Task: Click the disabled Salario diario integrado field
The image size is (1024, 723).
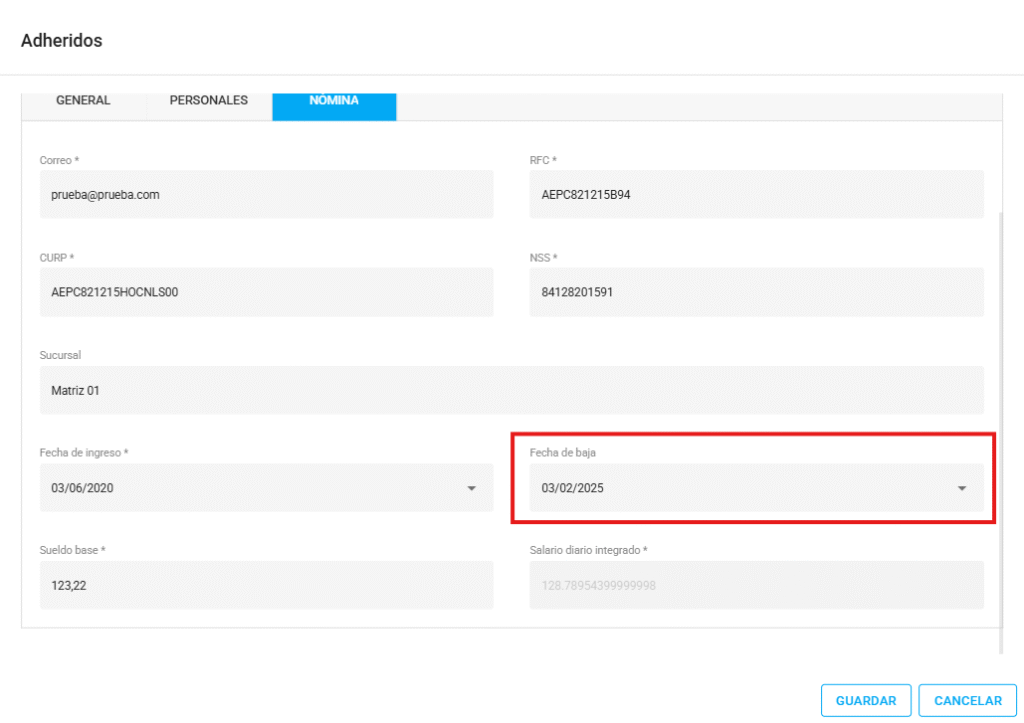Action: pos(756,585)
